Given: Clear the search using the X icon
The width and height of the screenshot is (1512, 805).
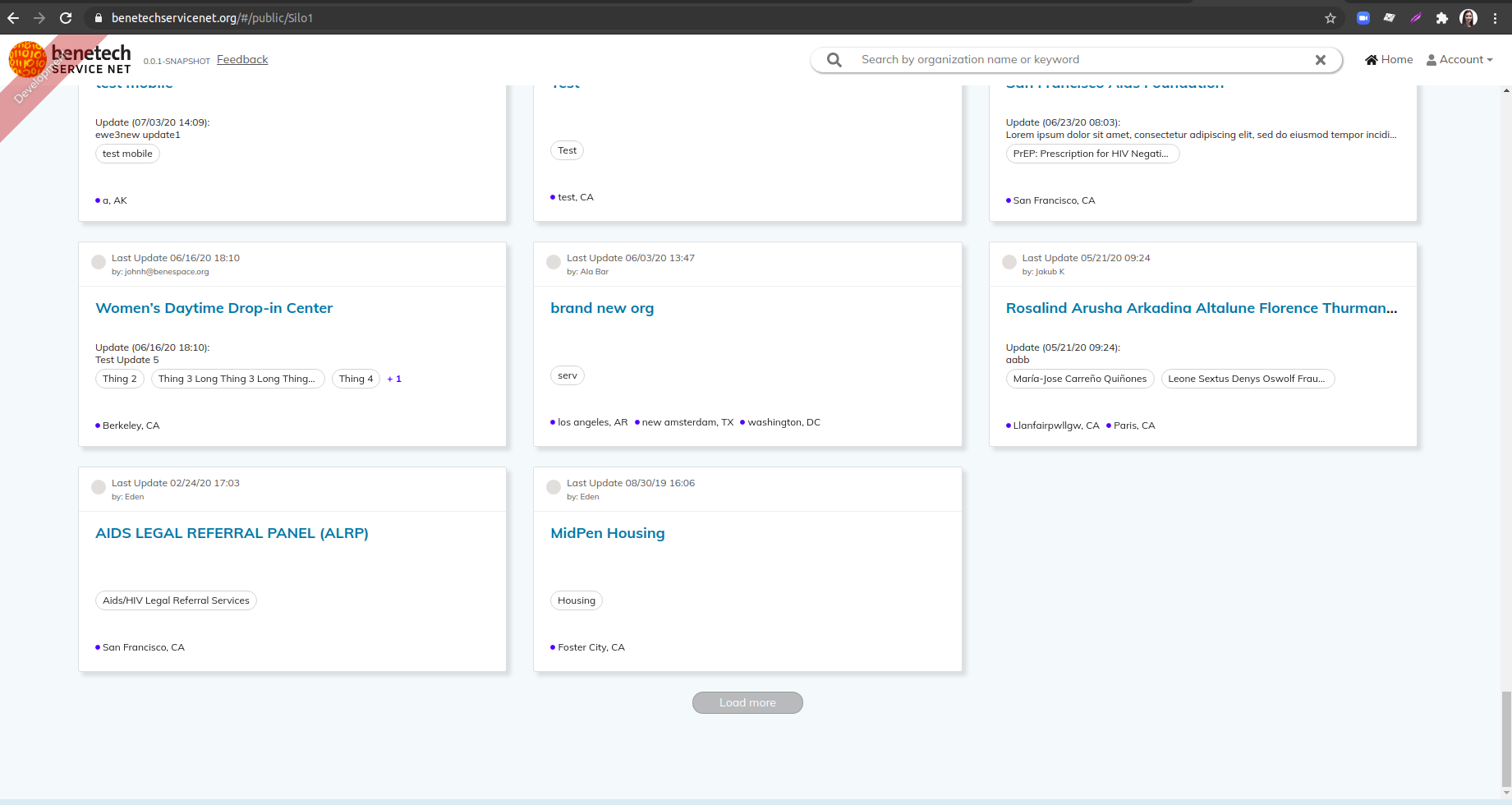Looking at the screenshot, I should tap(1321, 59).
